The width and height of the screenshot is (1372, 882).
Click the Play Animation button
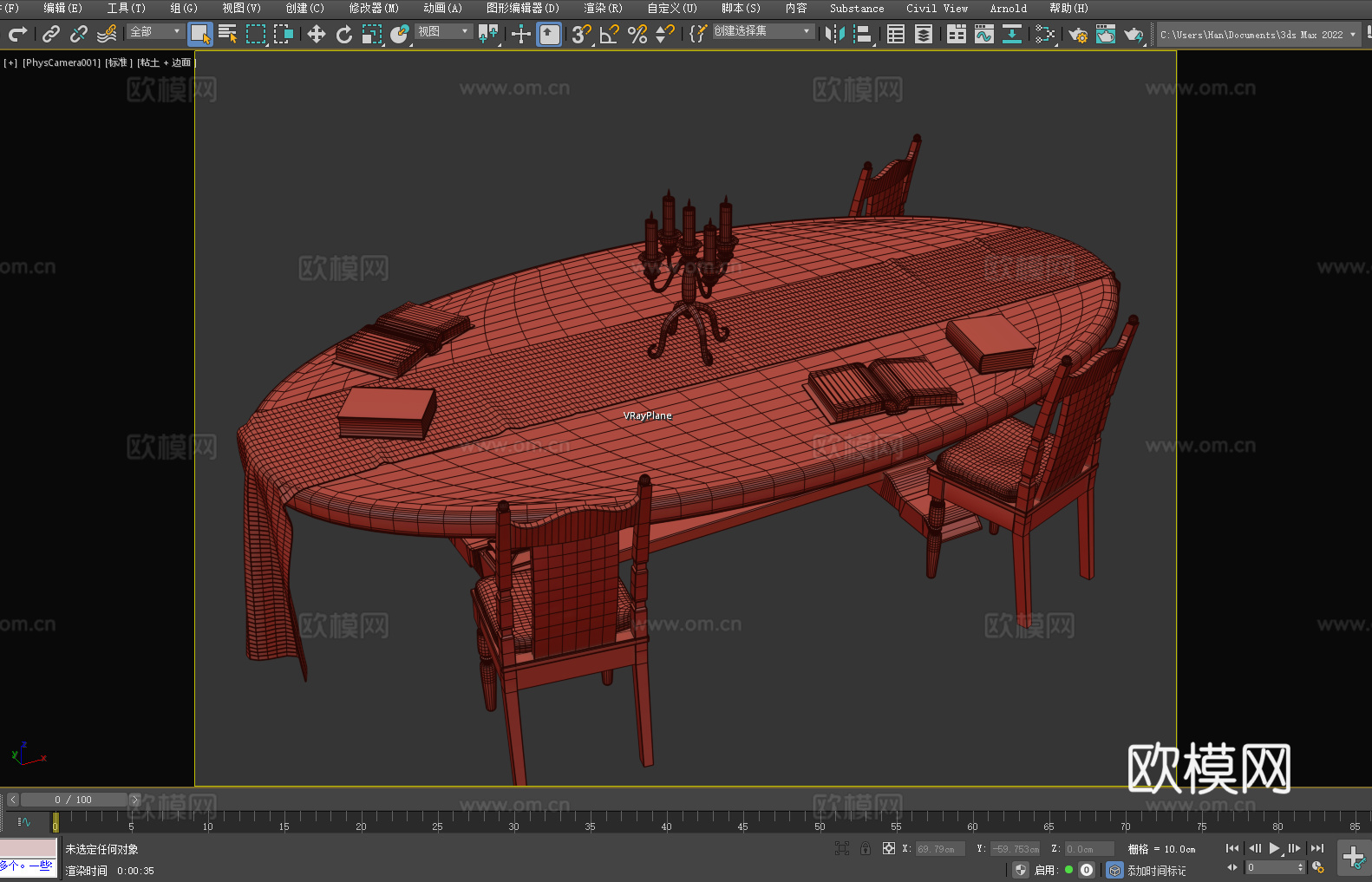pos(1275,848)
